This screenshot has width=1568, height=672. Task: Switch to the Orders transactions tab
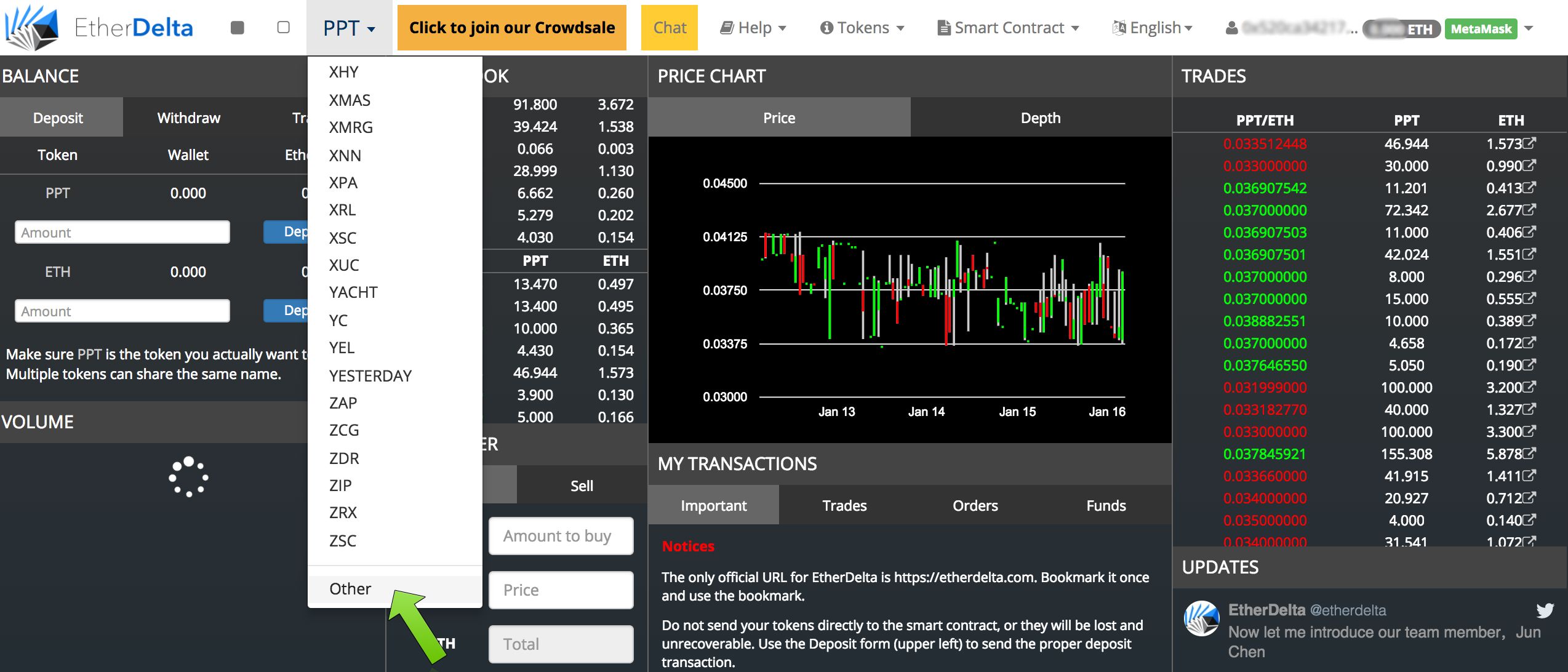(975, 505)
